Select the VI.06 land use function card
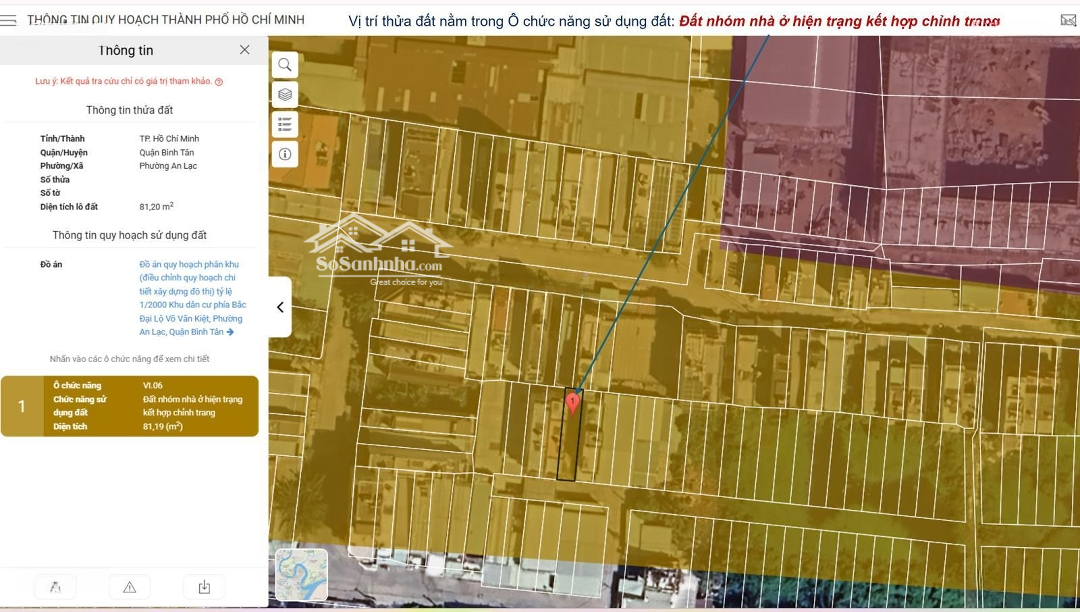 coord(150,406)
